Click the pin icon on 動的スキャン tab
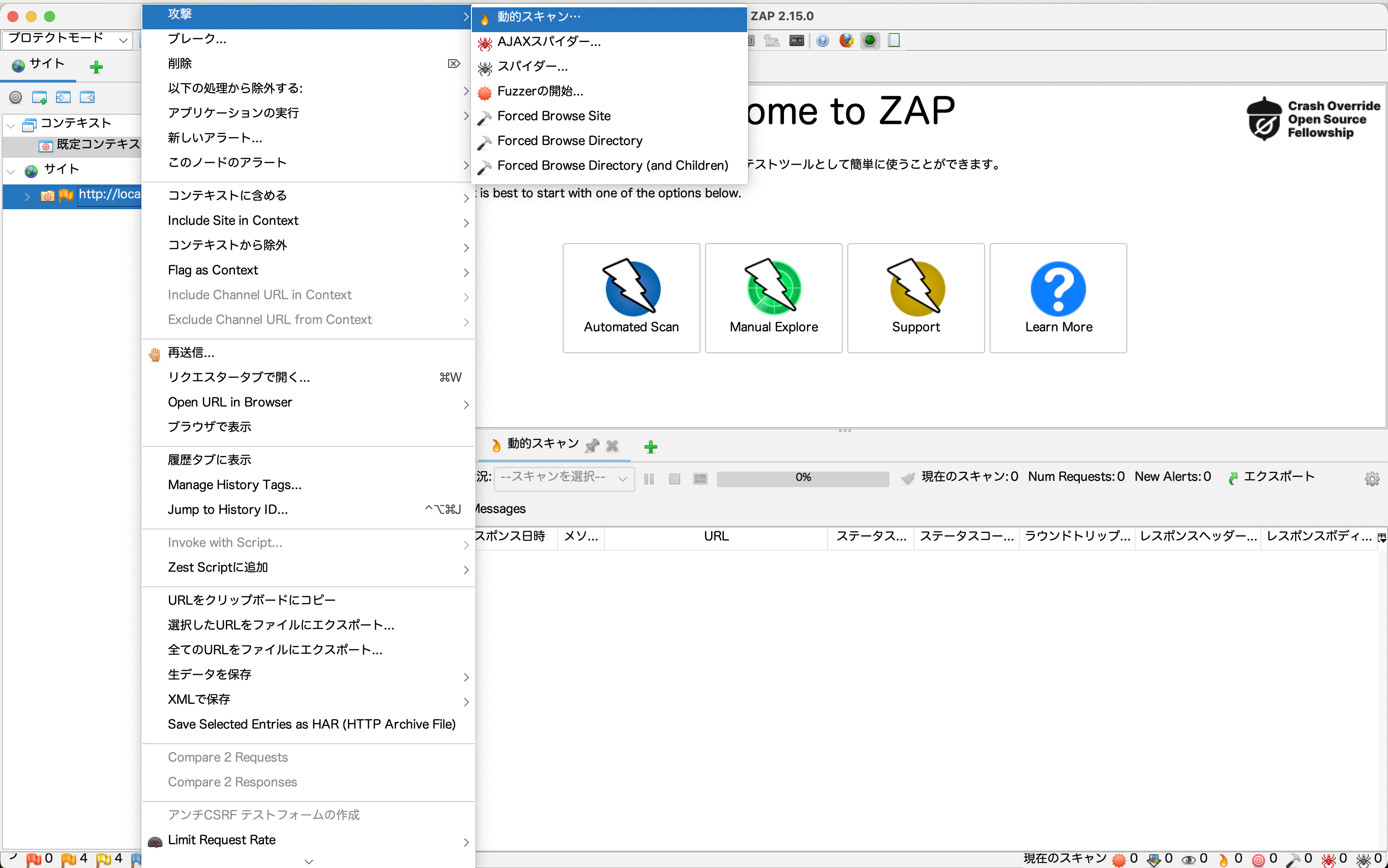Viewport: 1388px width, 868px height. (592, 445)
